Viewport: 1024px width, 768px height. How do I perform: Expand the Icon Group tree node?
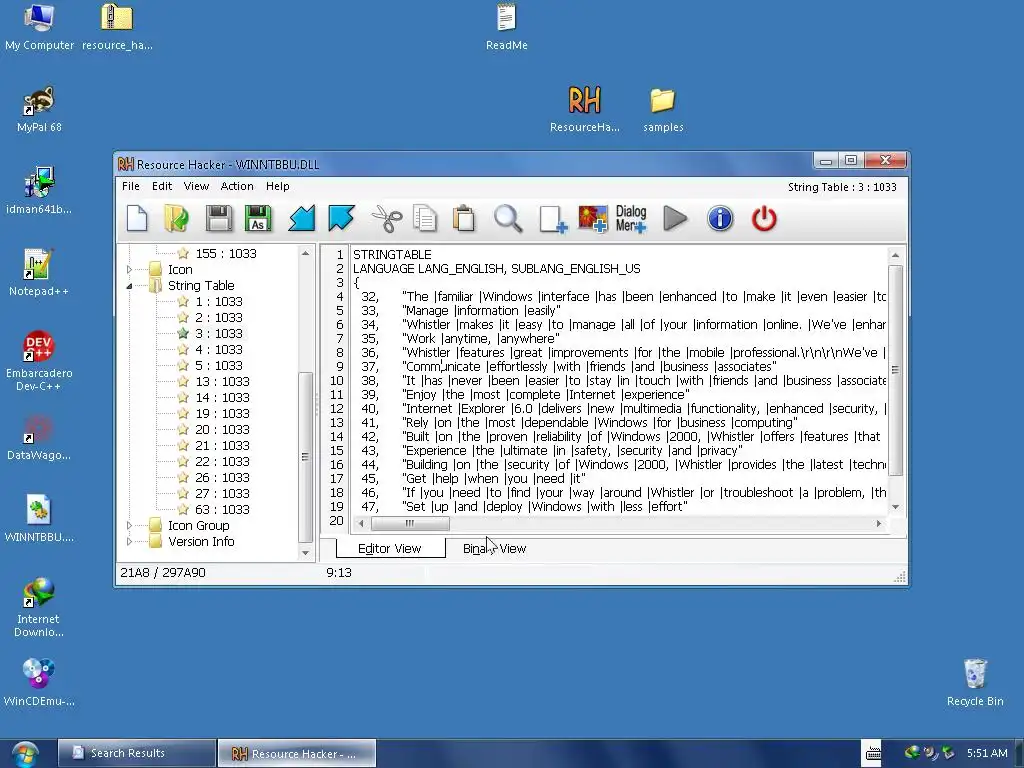point(129,525)
